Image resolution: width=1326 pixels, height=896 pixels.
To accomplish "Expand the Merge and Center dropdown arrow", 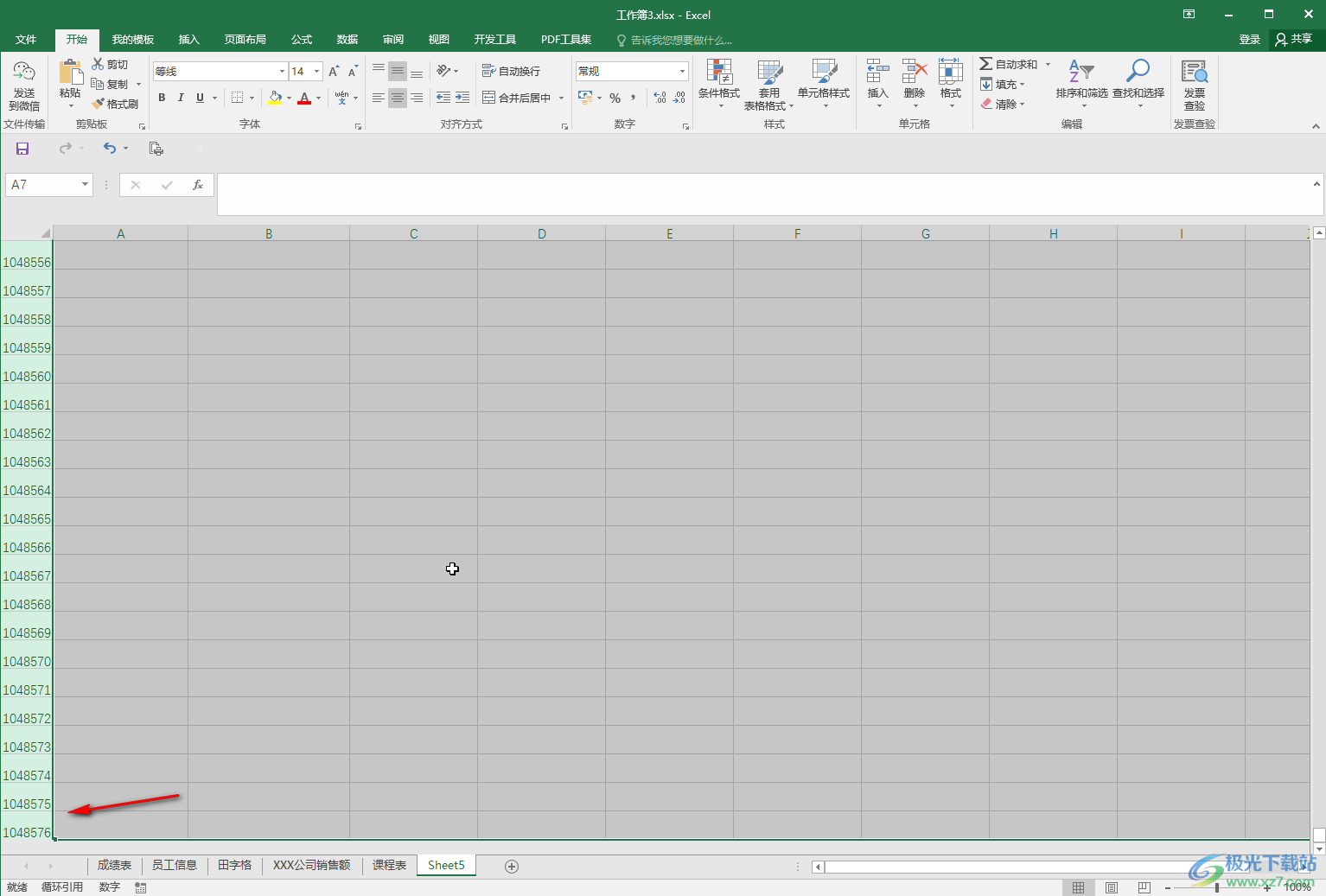I will tap(561, 98).
